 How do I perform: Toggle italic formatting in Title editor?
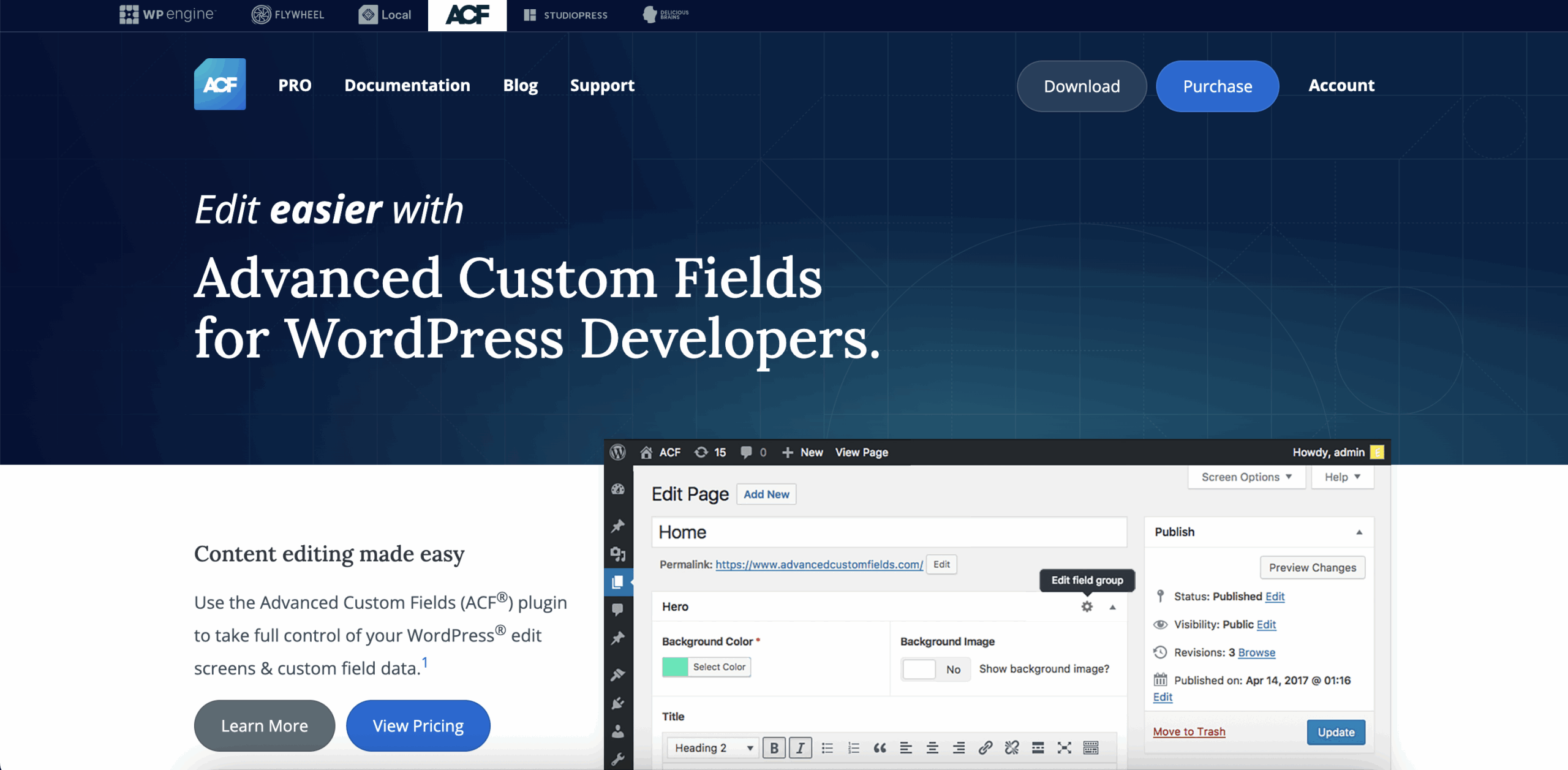click(801, 747)
